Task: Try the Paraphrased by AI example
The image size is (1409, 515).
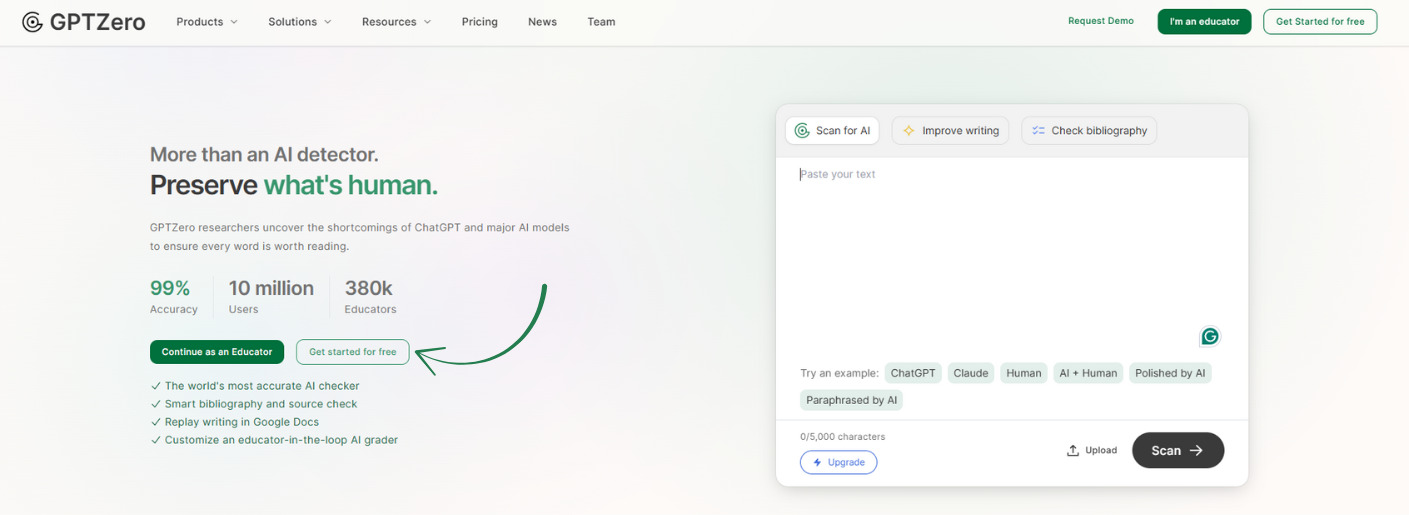Action: coord(852,400)
